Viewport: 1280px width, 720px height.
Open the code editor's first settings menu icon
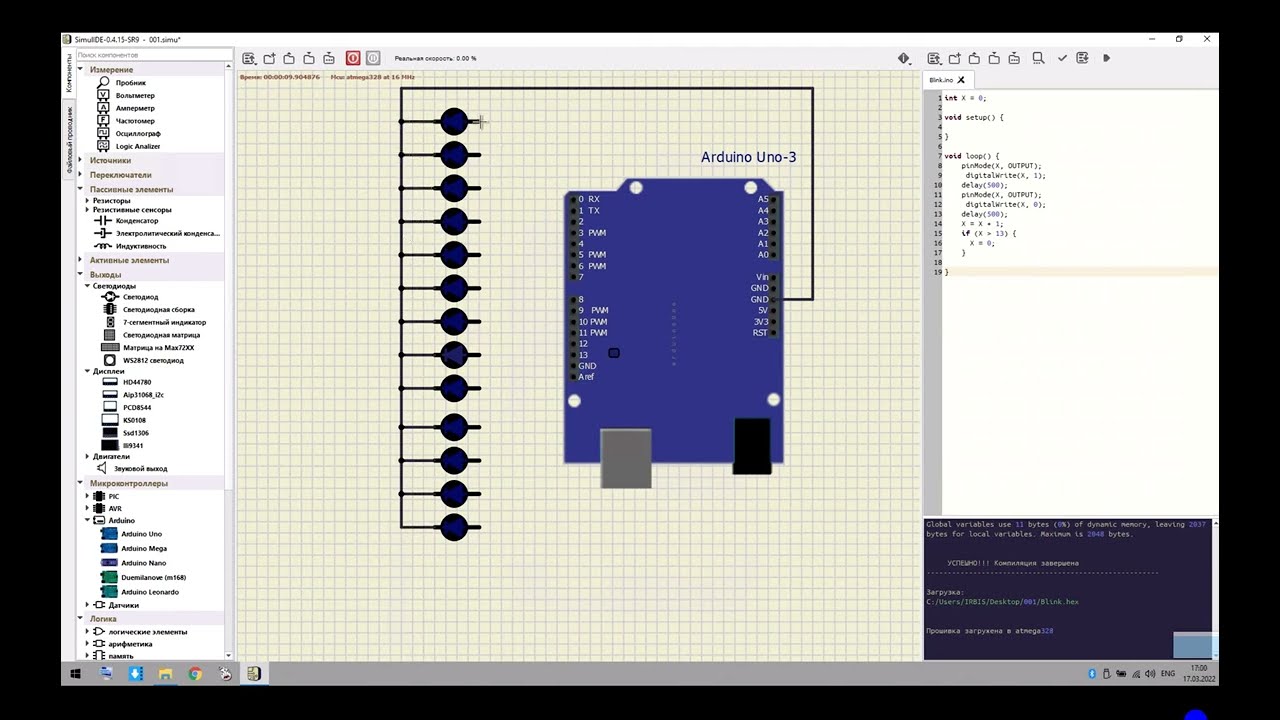click(x=934, y=59)
